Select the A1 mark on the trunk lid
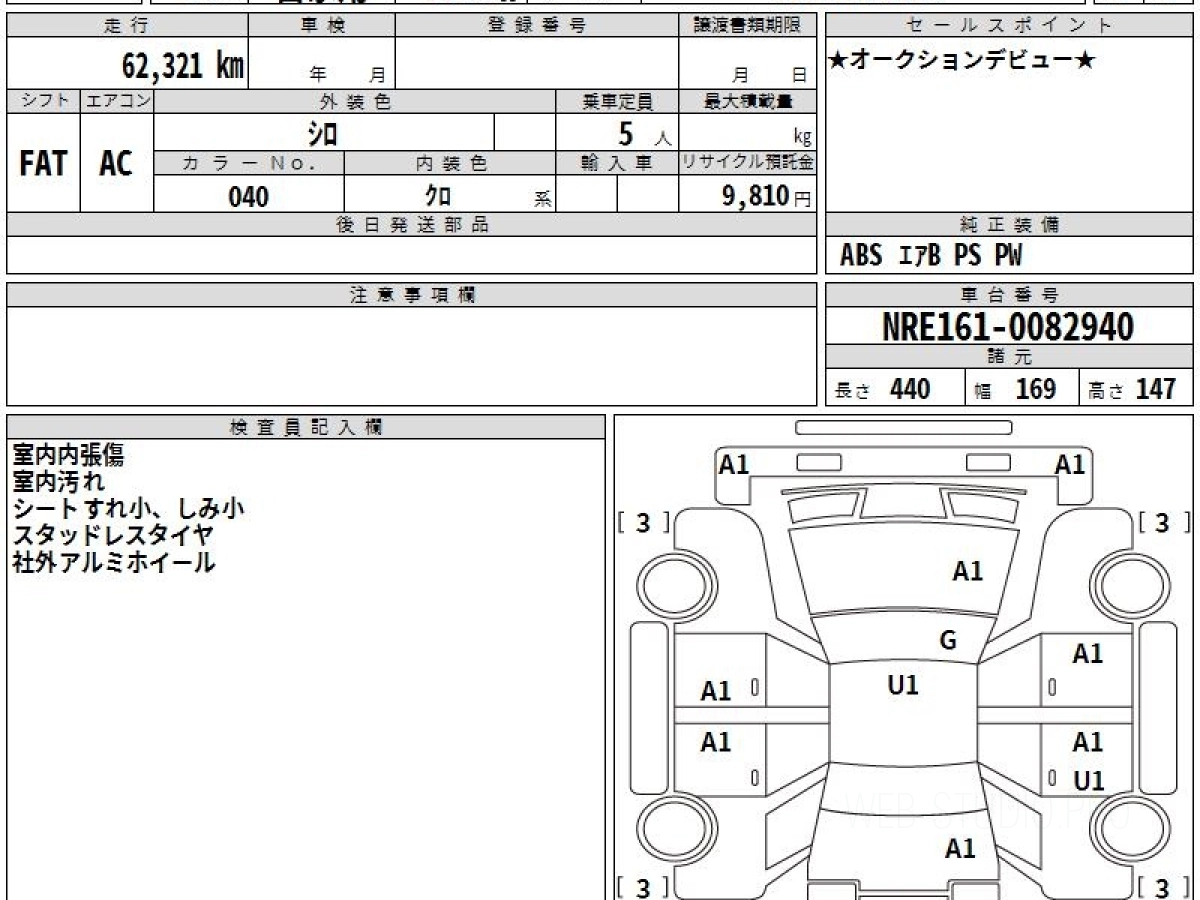The image size is (1200, 900). (x=960, y=849)
